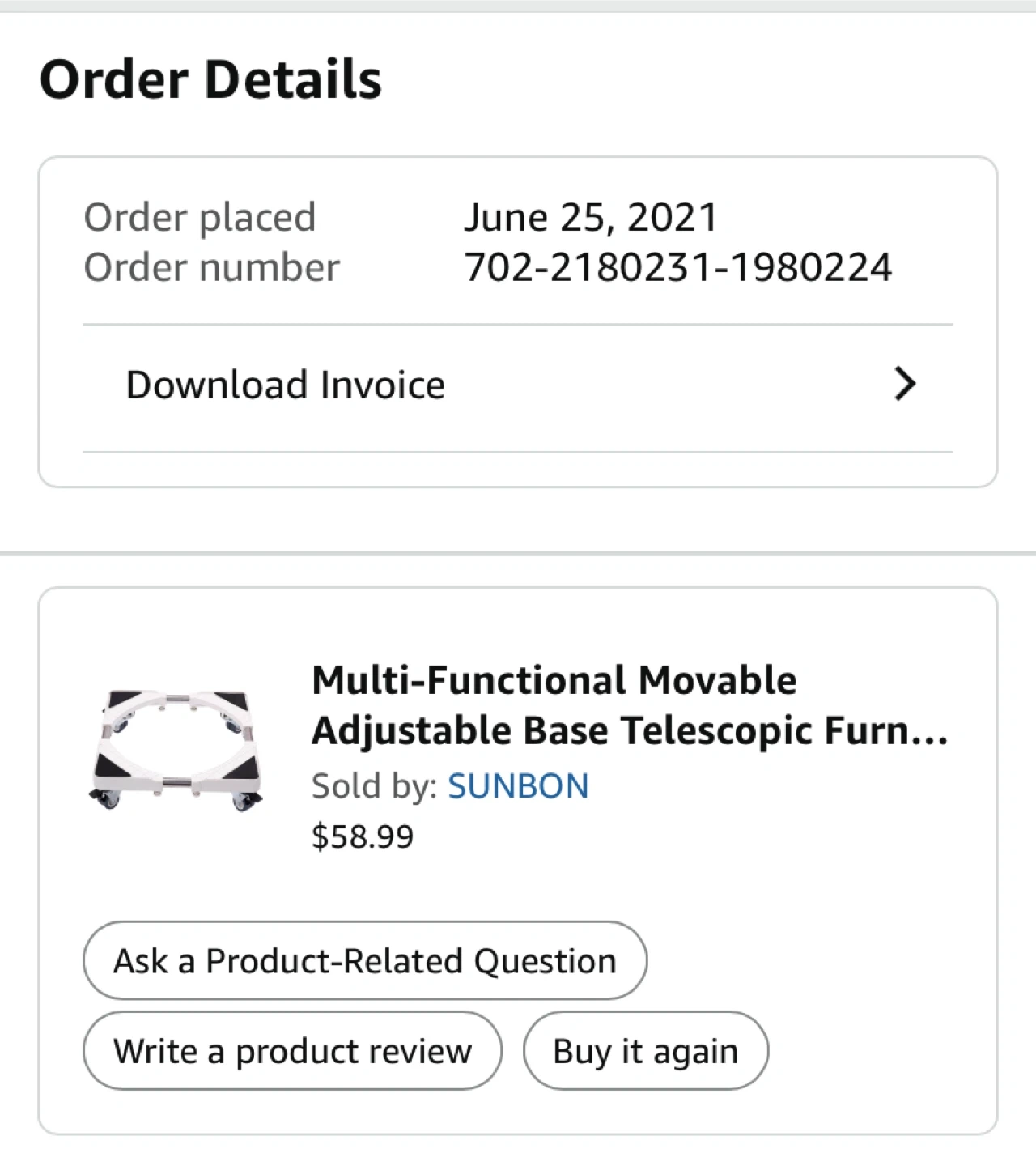Click the June 25, 2021 order date
This screenshot has width=1036, height=1166.
[x=591, y=217]
